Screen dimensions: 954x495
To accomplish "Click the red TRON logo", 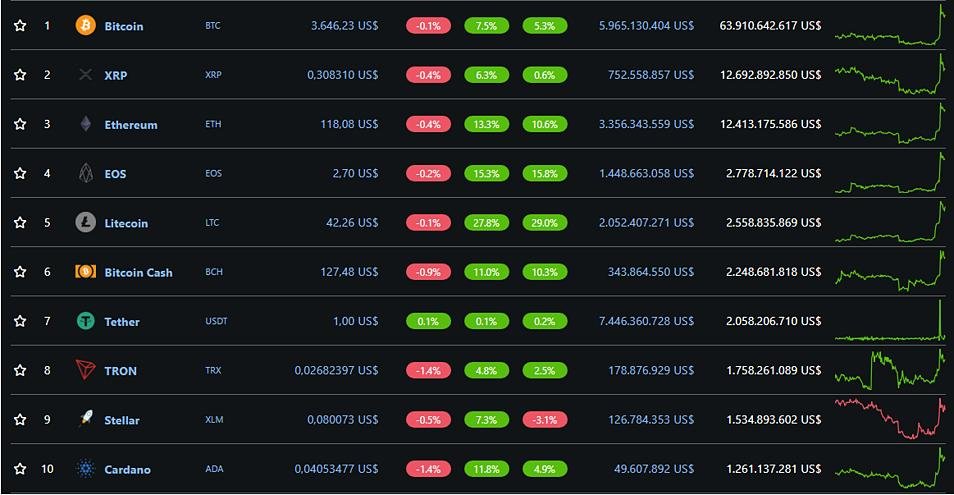I will click(86, 370).
